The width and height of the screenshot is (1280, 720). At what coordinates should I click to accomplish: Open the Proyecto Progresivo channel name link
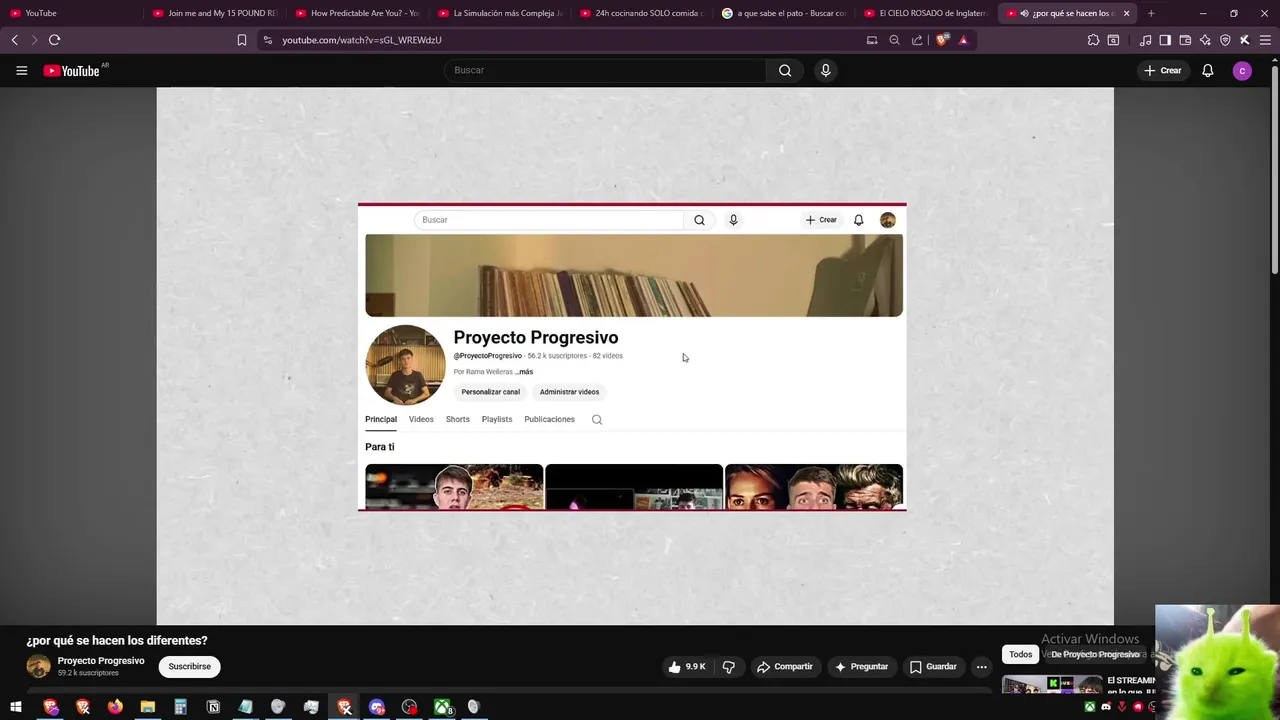pyautogui.click(x=101, y=661)
